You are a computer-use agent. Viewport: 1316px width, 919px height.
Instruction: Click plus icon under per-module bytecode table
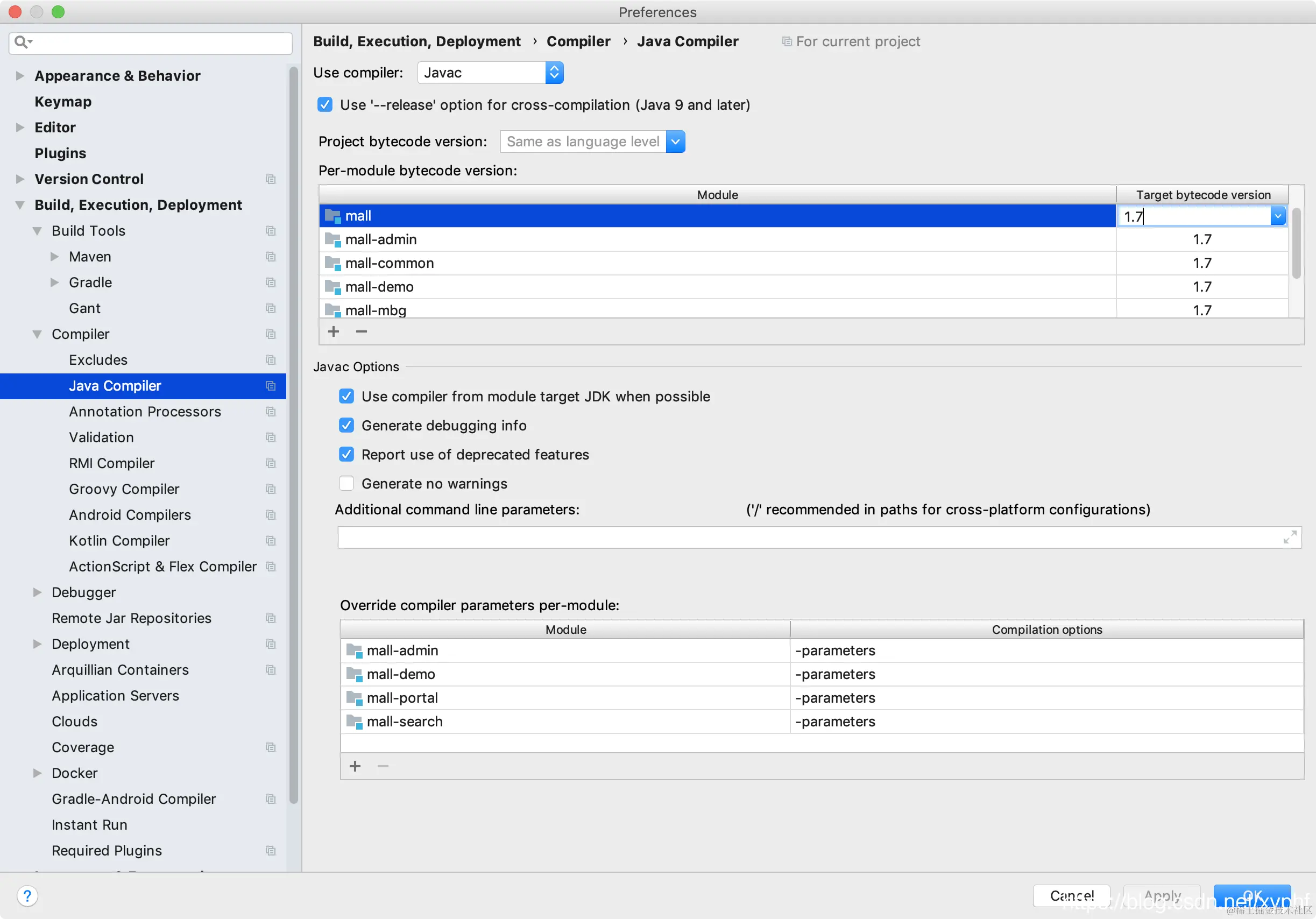click(x=334, y=331)
